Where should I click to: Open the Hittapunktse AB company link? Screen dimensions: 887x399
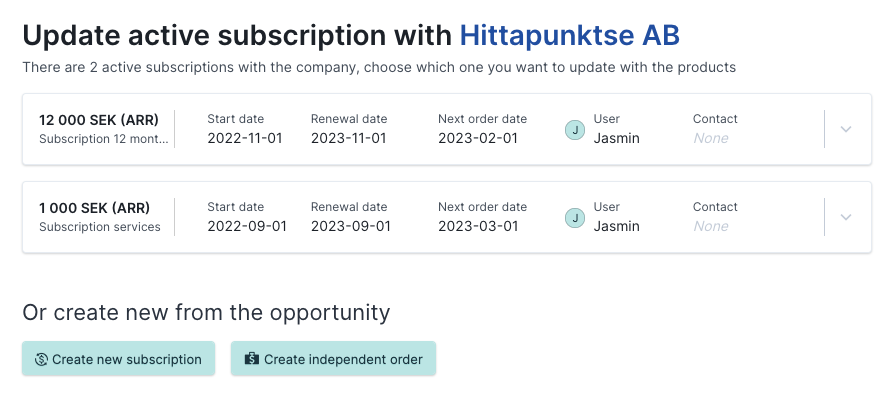click(570, 35)
